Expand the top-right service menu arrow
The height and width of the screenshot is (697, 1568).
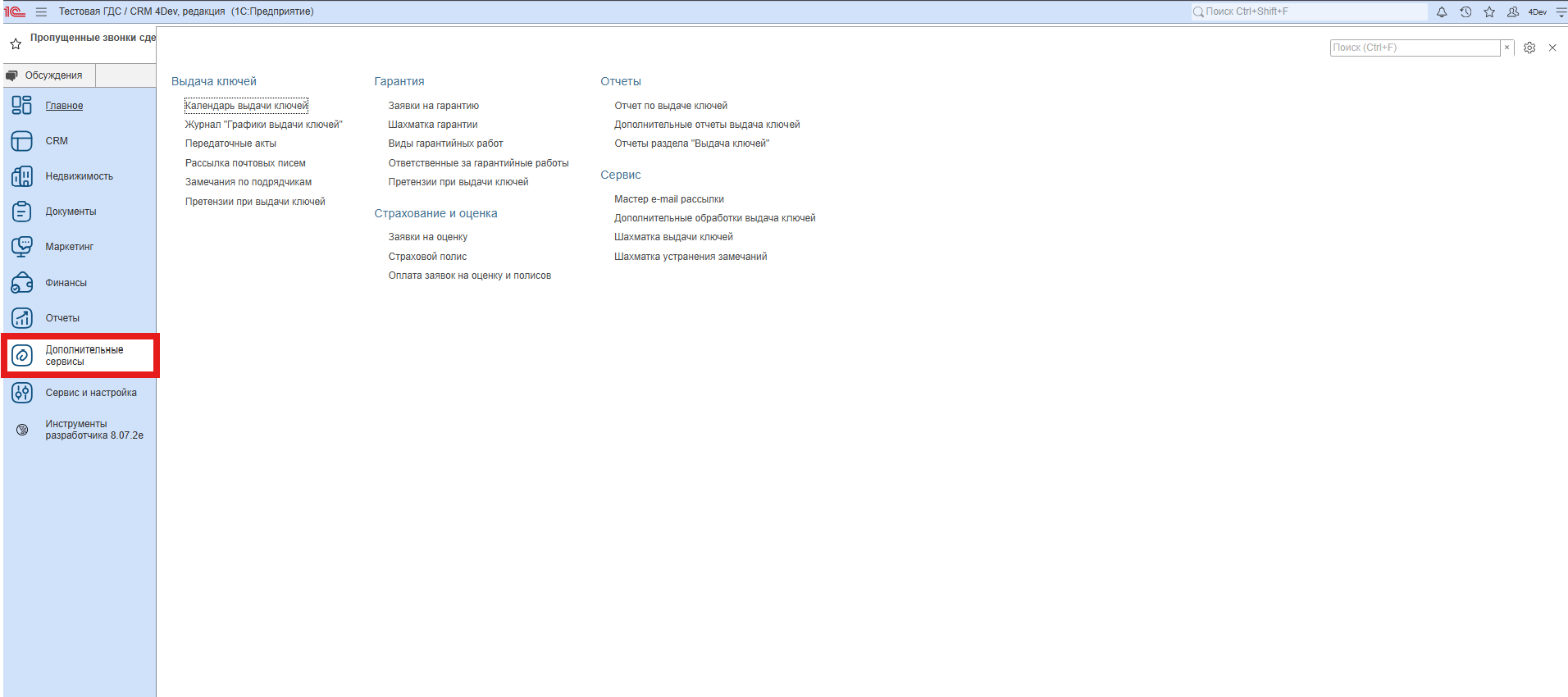point(1561,11)
